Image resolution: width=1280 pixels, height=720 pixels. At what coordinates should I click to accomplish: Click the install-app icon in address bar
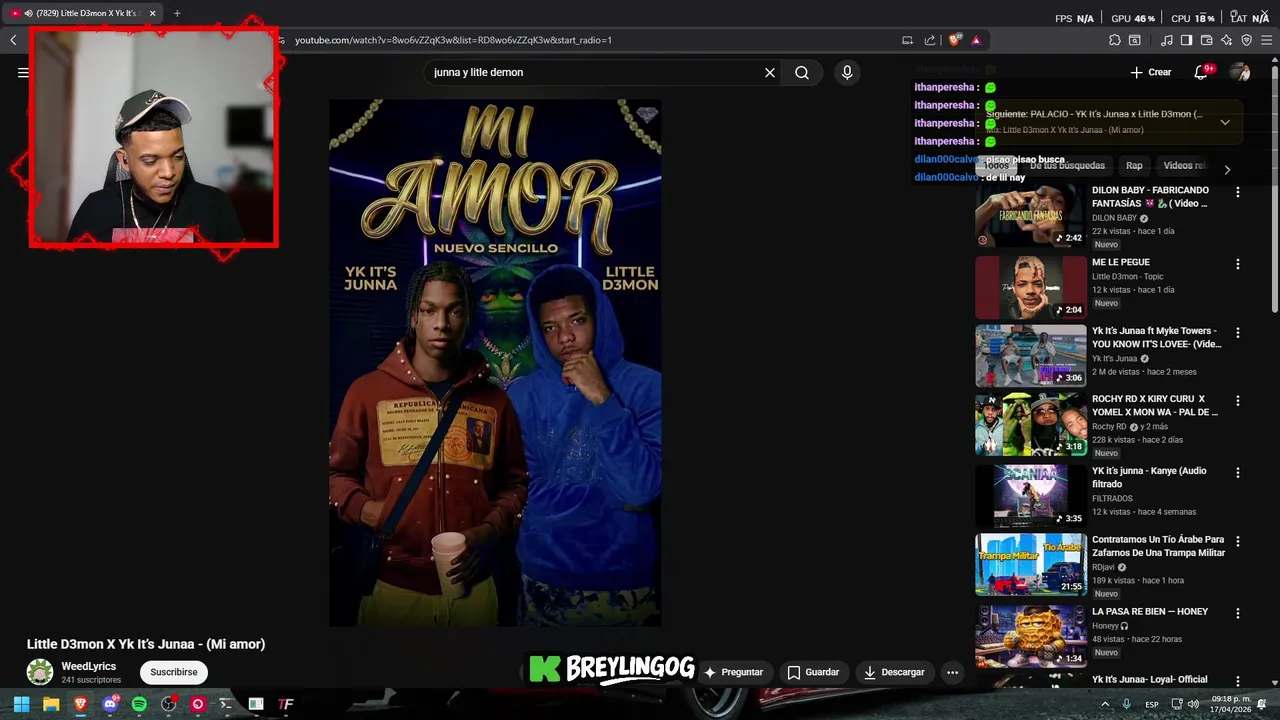tap(907, 40)
